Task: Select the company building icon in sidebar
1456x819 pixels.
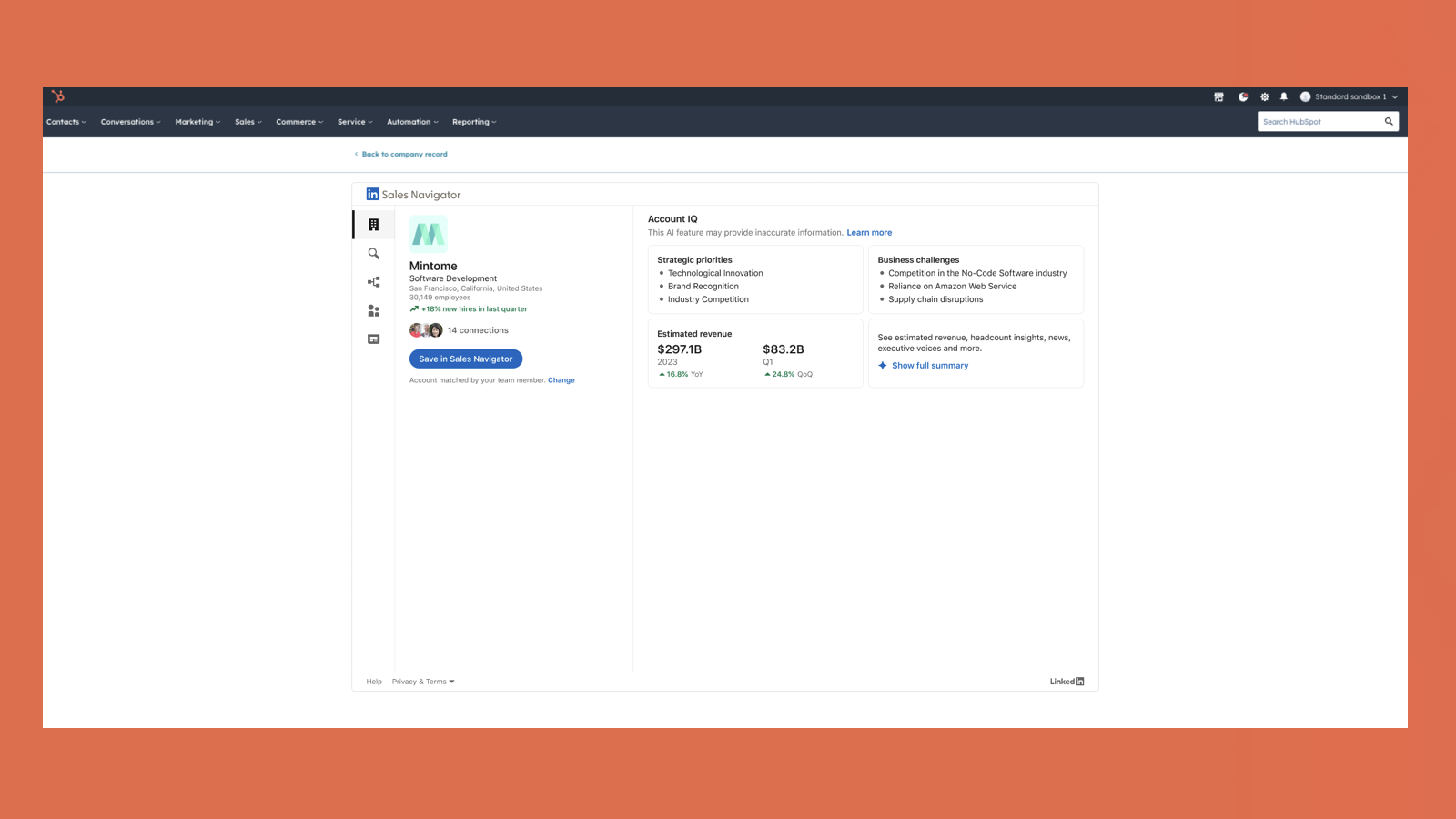Action: coord(373,225)
